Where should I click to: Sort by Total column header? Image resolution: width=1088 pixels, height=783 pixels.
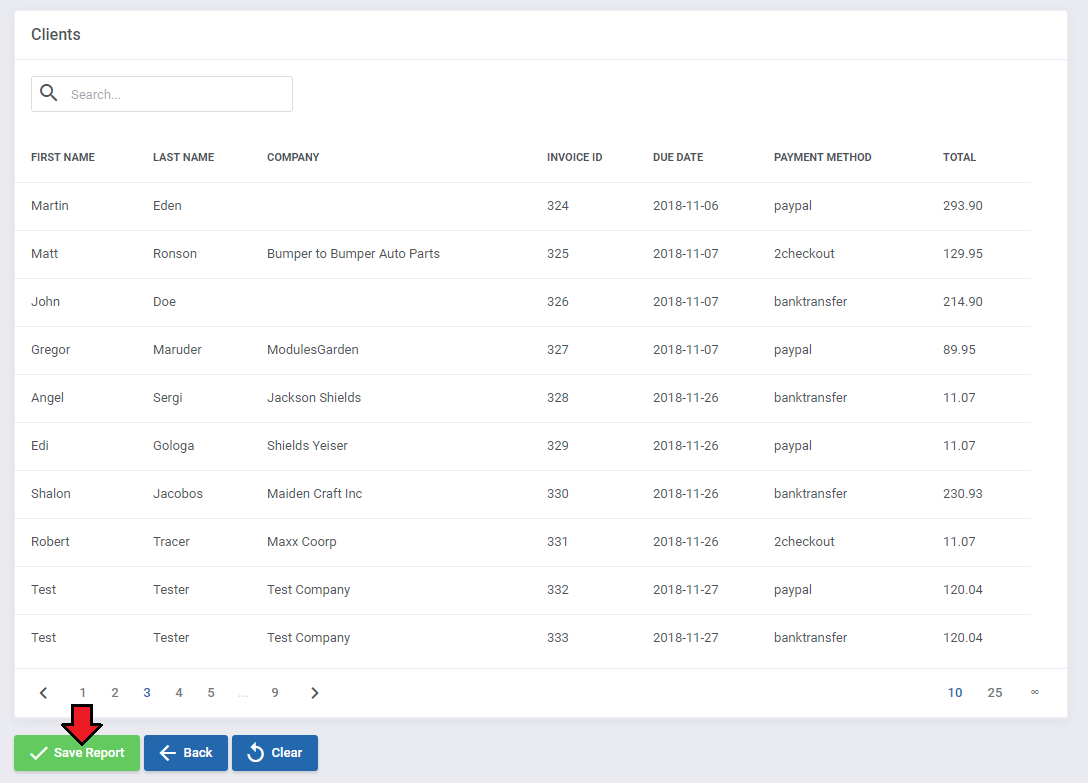coord(960,158)
